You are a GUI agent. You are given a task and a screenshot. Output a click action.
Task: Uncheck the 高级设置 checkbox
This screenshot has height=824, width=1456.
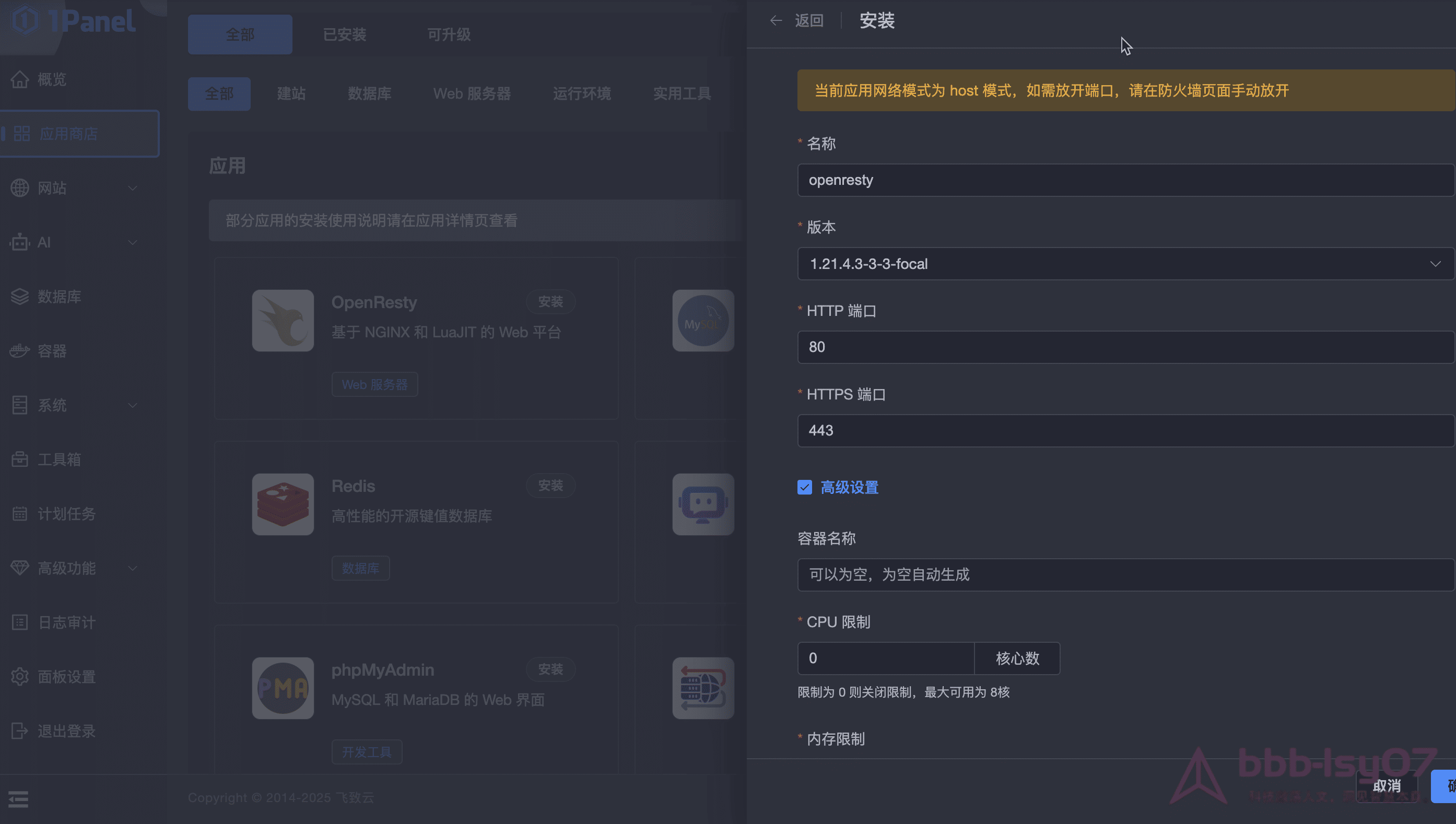point(805,488)
